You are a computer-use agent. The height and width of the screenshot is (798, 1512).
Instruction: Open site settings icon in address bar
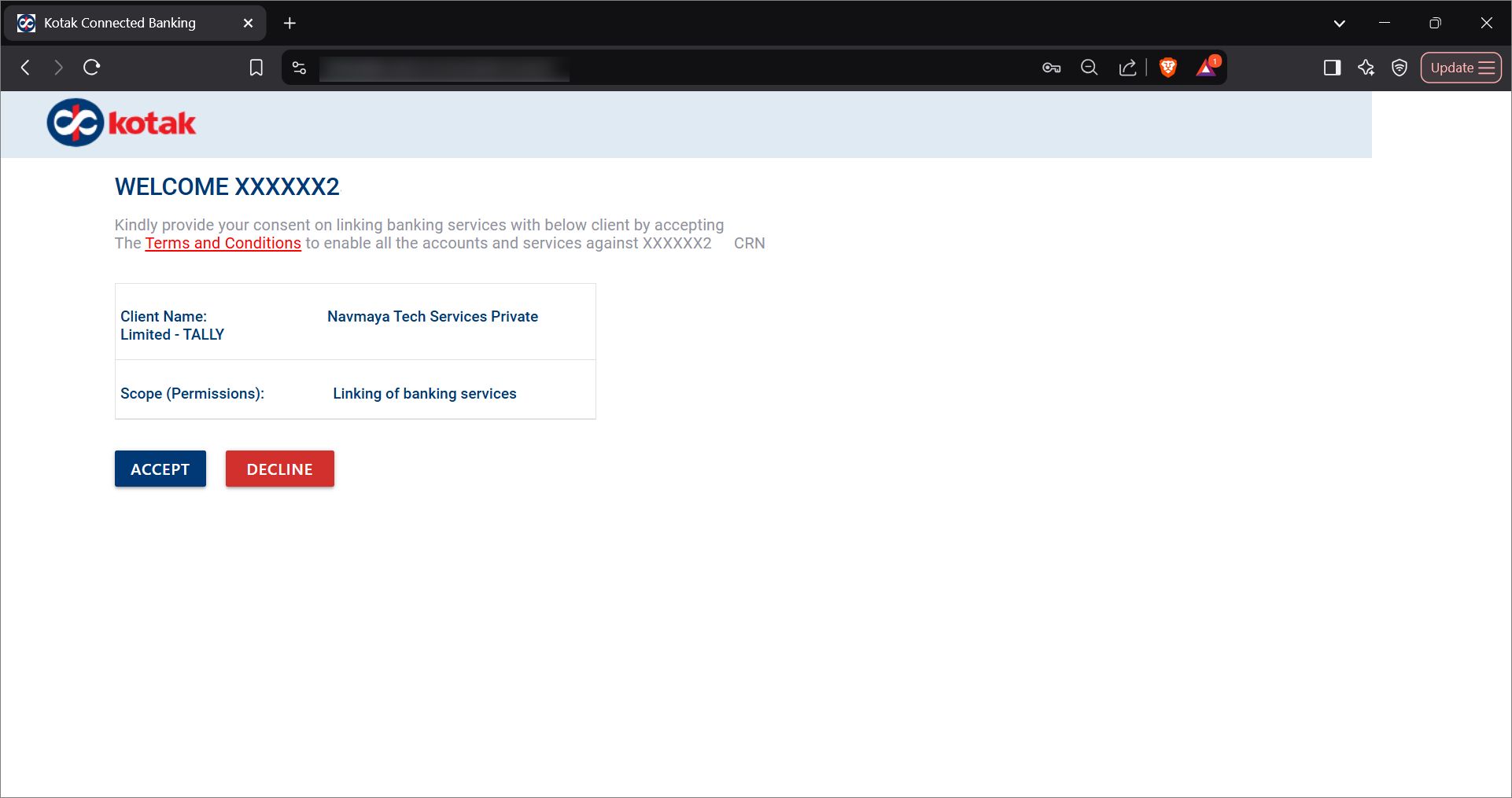tap(299, 68)
